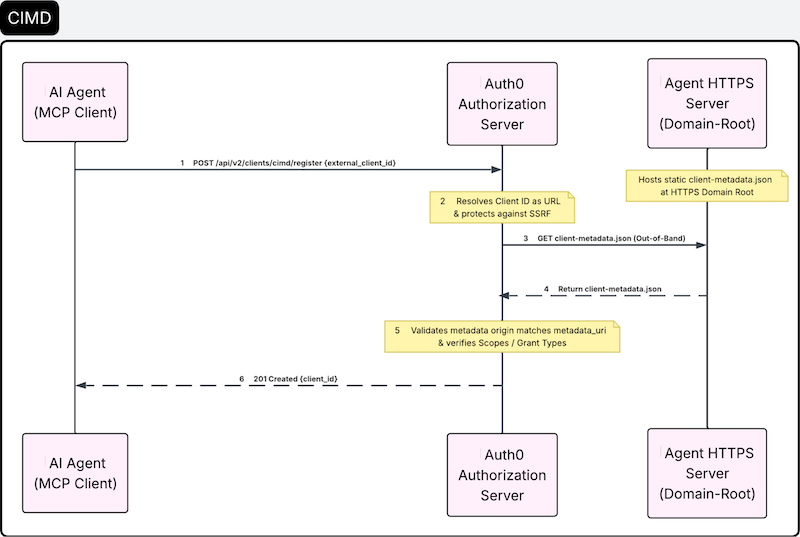The image size is (800, 537).
Task: Click the 'Return client-metadata.json' message
Action: tap(609, 289)
